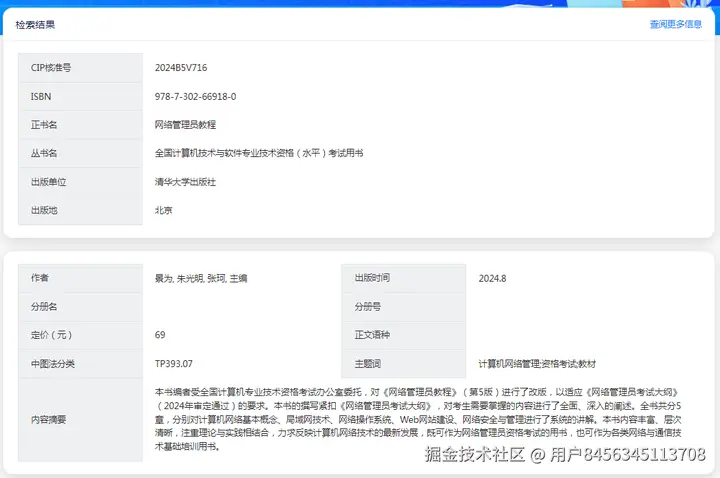Click the 分册号 label cell
The image size is (720, 478).
click(x=404, y=307)
